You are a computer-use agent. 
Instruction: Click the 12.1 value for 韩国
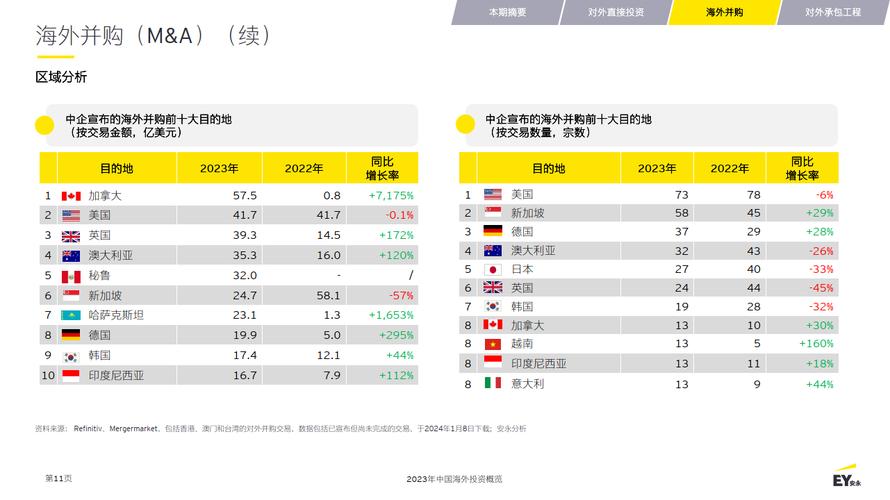[329, 356]
